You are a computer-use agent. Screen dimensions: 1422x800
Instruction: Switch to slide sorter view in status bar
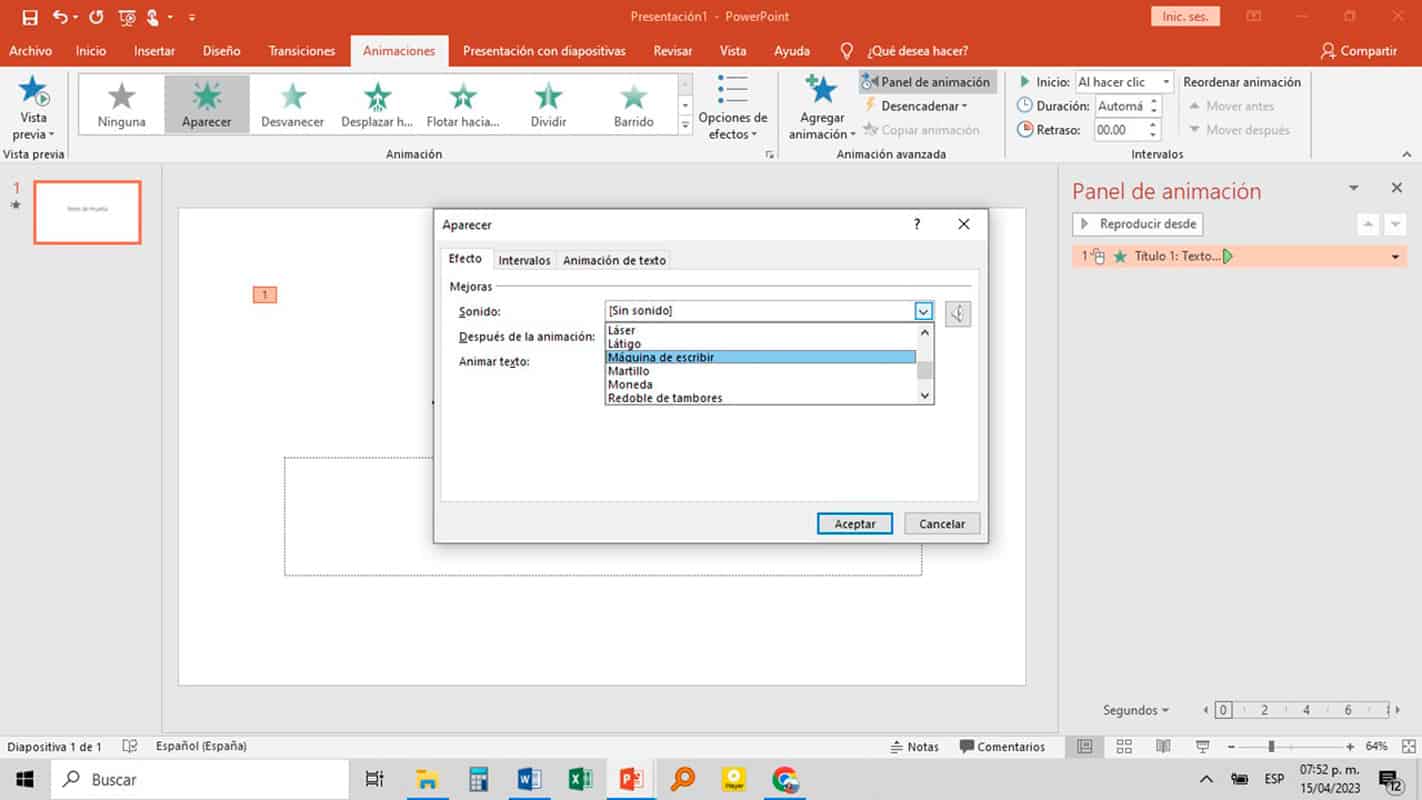[1124, 747]
